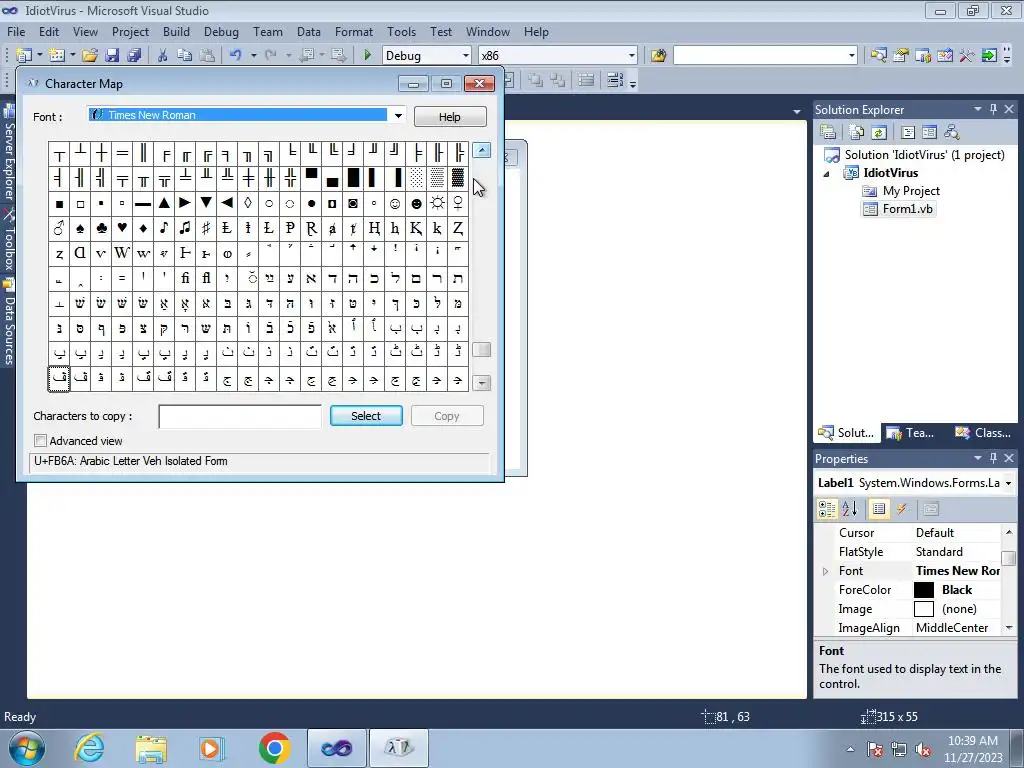Open Data Sources side tab
The width and height of the screenshot is (1024, 768).
(x=8, y=323)
